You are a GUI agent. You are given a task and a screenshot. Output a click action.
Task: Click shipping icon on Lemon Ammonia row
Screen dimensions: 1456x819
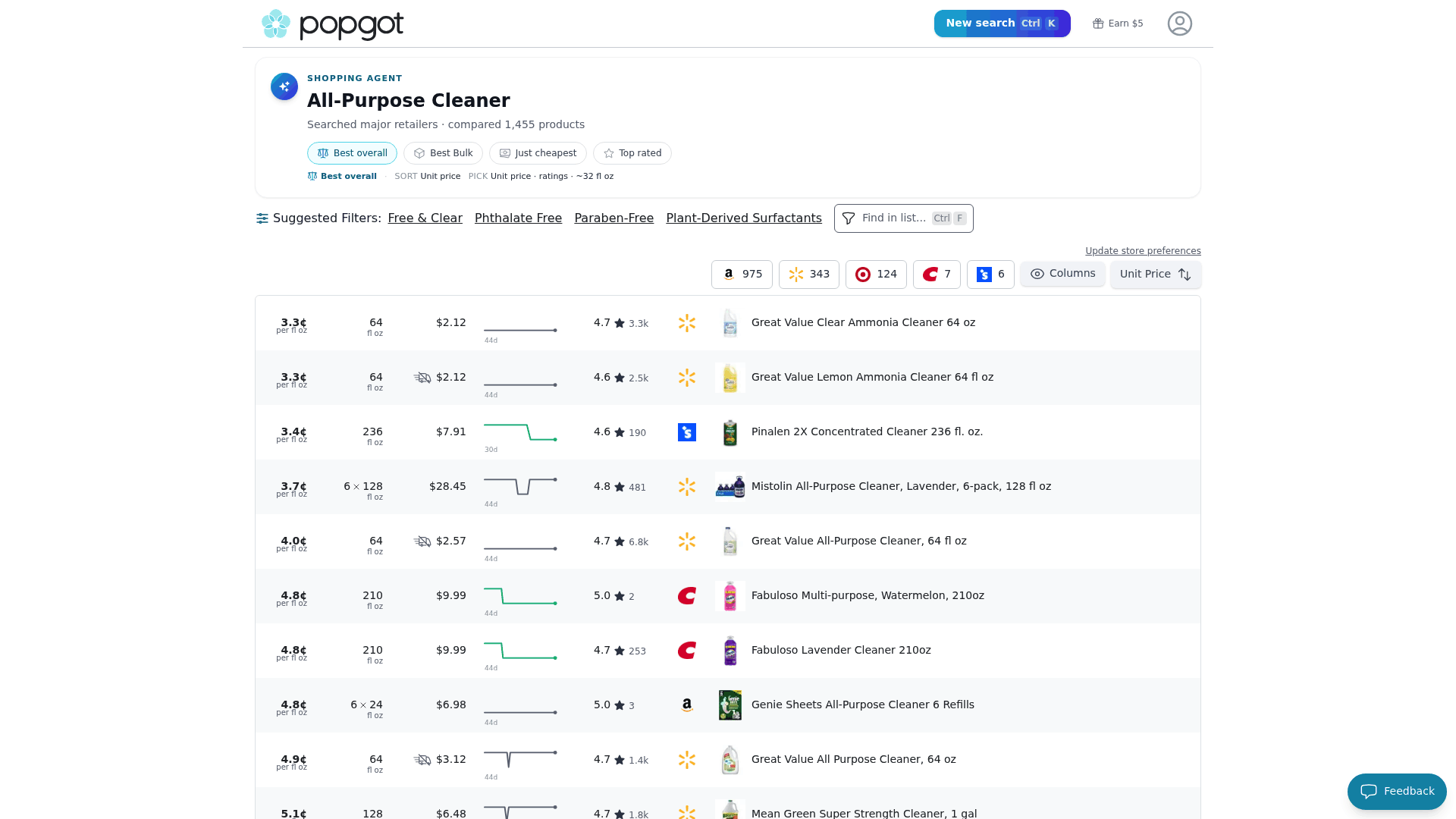[422, 378]
